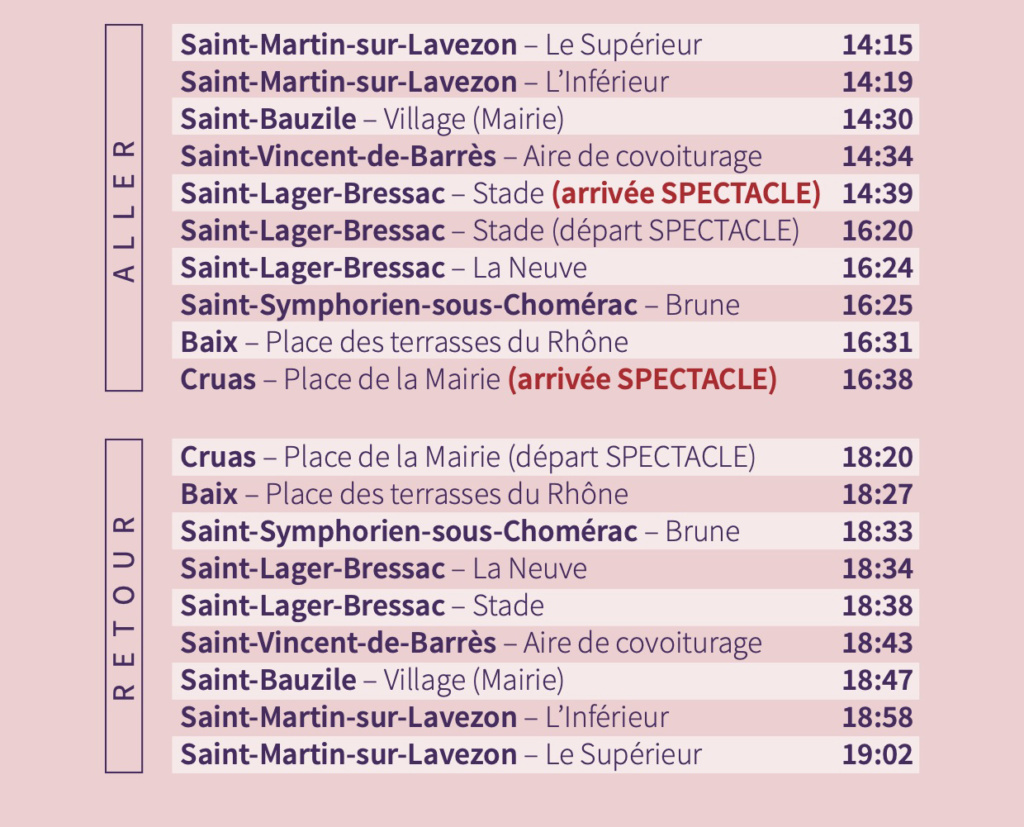
Task: Click red "arrivée SPECTACLE" text on Cruas row
Action: pyautogui.click(x=642, y=380)
